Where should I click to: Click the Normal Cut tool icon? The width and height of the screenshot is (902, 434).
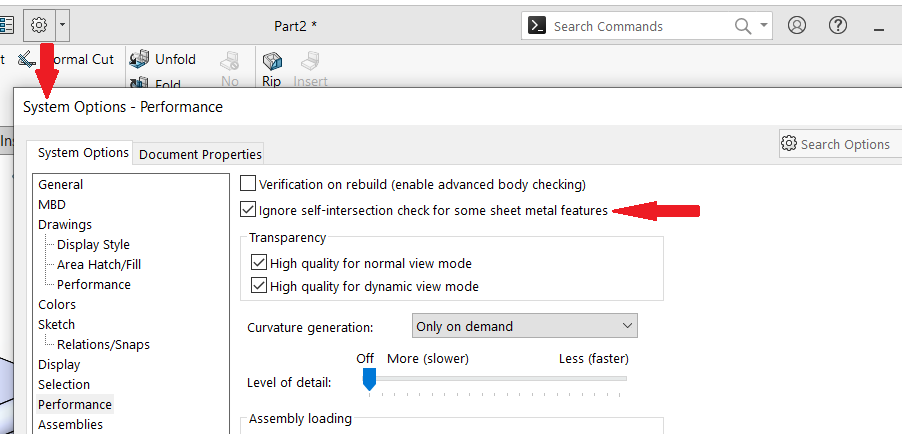[27, 59]
